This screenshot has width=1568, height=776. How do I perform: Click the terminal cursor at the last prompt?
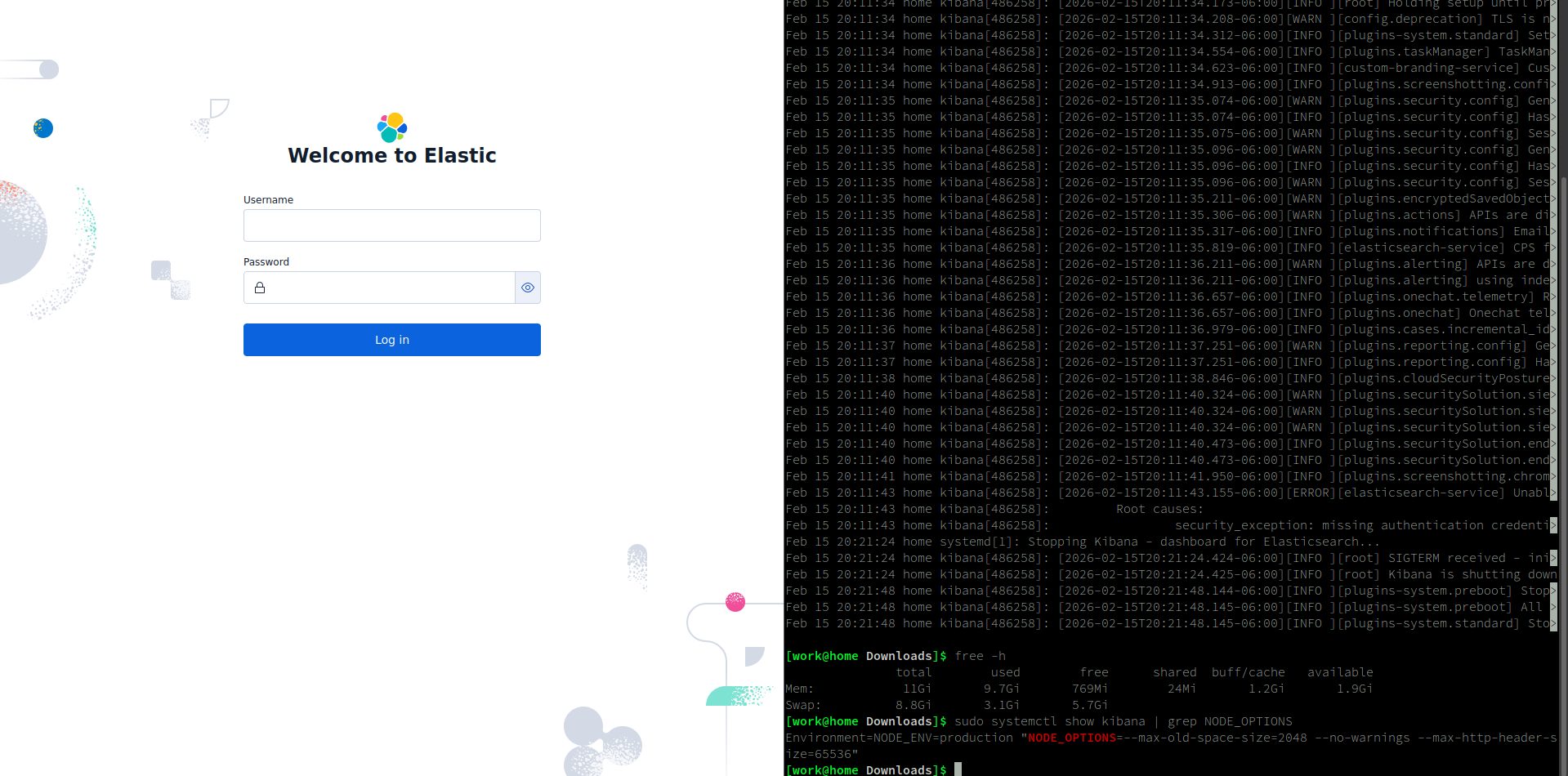[x=958, y=769]
